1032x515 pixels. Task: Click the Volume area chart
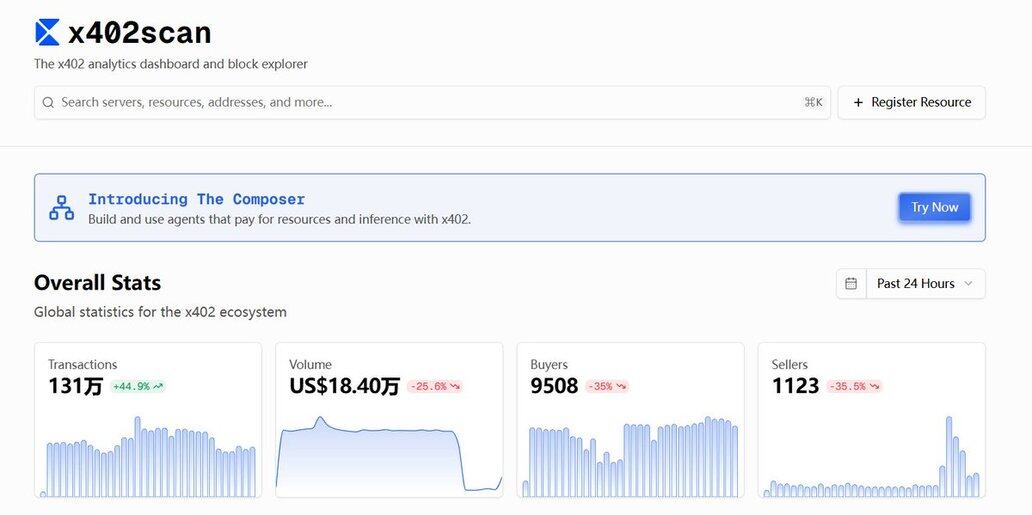click(x=389, y=455)
